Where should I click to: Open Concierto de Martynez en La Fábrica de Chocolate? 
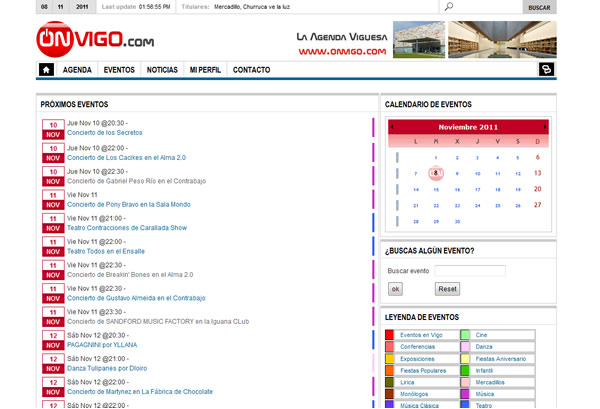coord(140,392)
